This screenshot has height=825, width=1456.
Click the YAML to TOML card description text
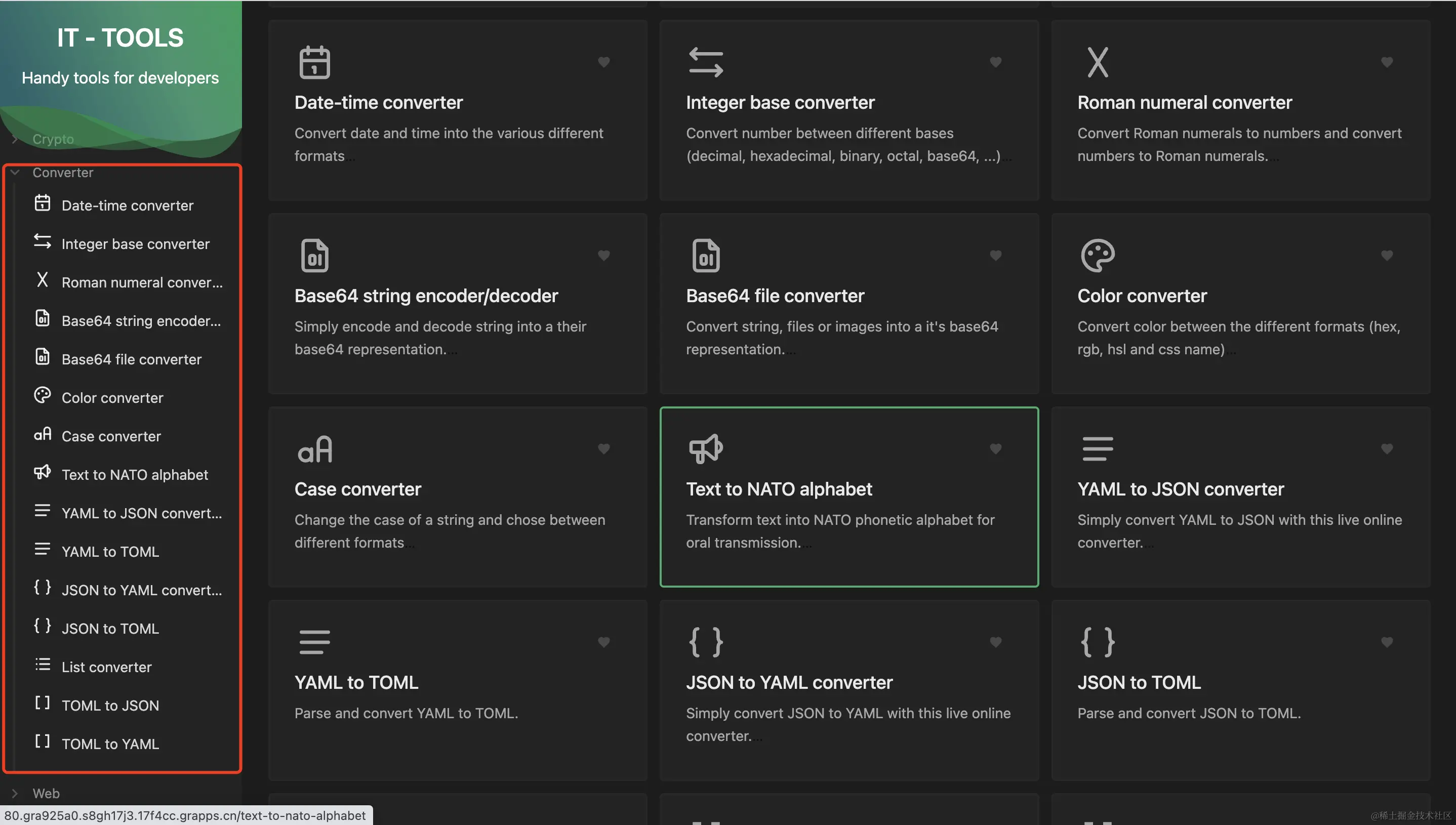[x=406, y=713]
